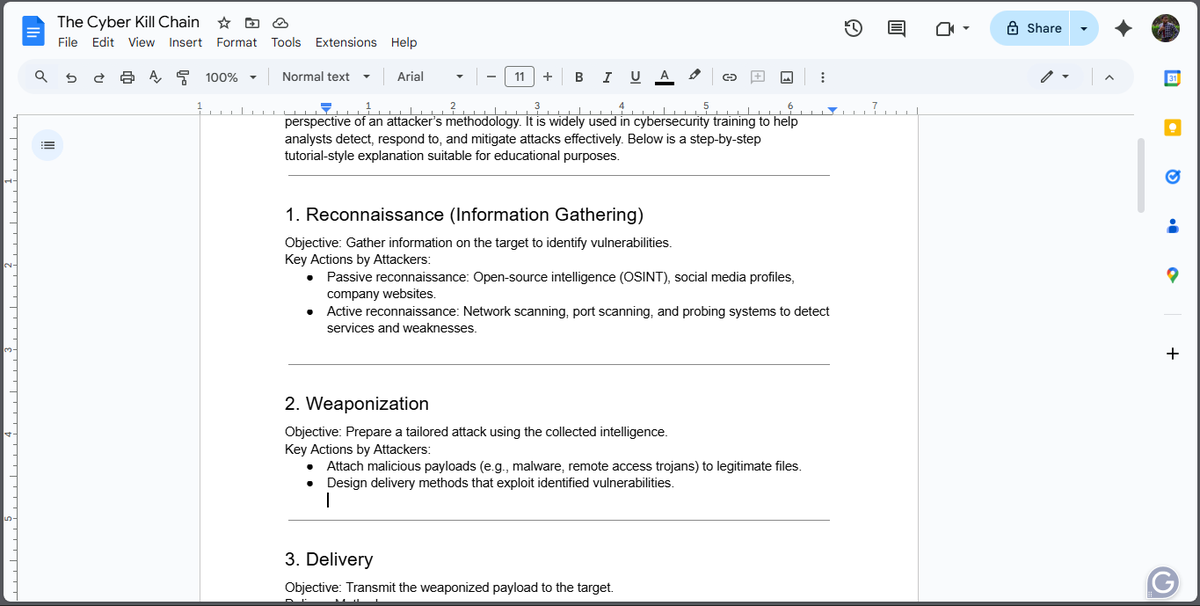Screen dimensions: 1200x606
Task: Toggle bold formatting
Action: [x=579, y=77]
